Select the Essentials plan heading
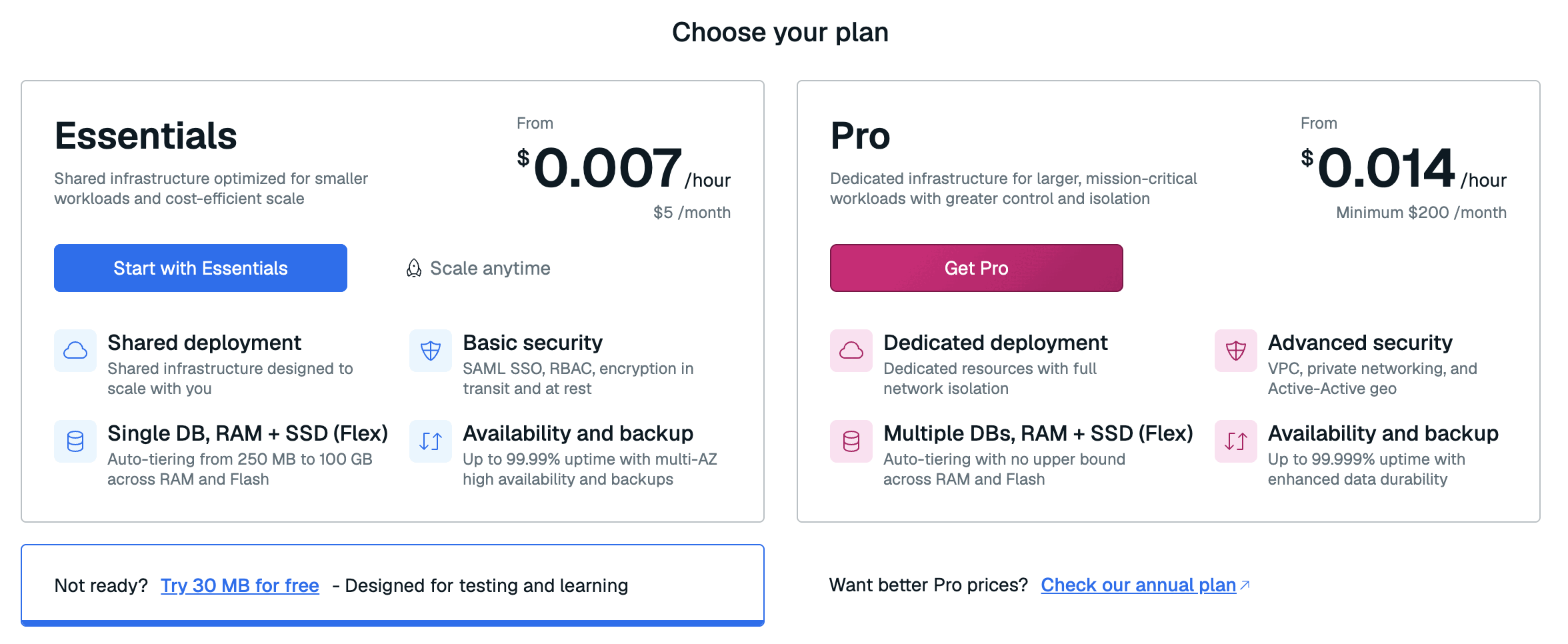Viewport: 1568px width, 644px height. tap(146, 135)
